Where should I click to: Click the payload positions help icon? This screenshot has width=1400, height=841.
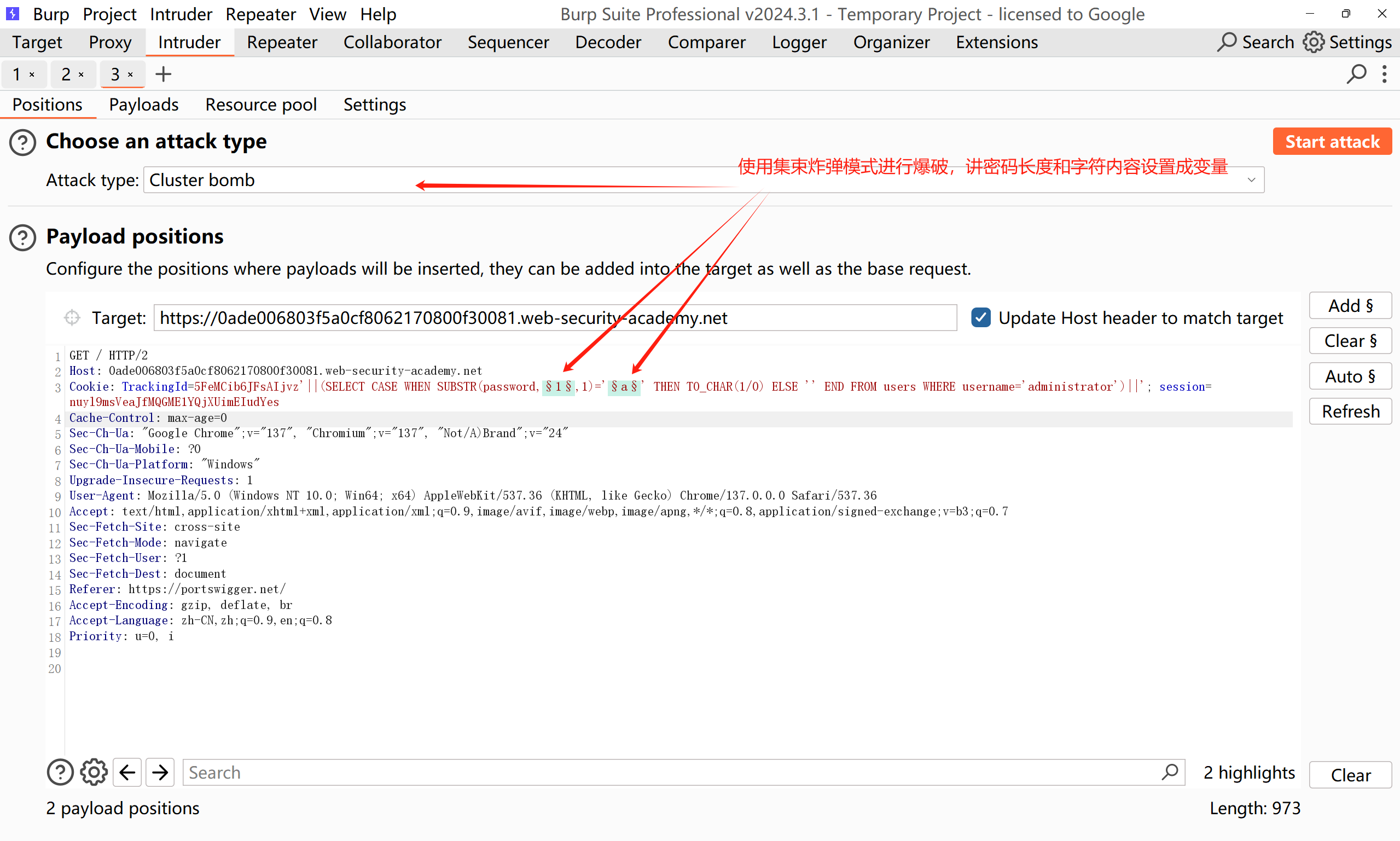22,237
